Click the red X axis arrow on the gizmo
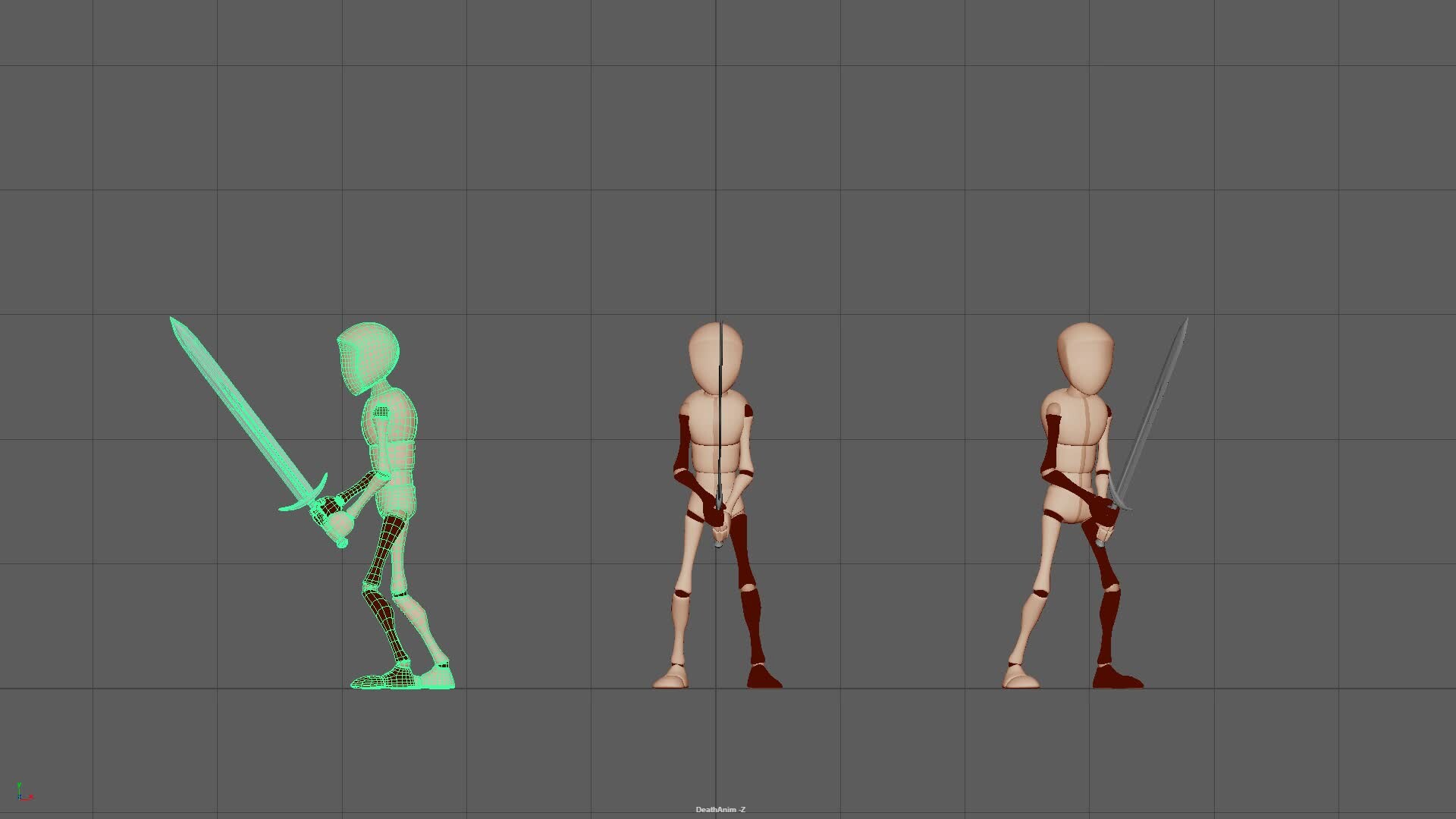Image resolution: width=1456 pixels, height=819 pixels. pos(30,797)
